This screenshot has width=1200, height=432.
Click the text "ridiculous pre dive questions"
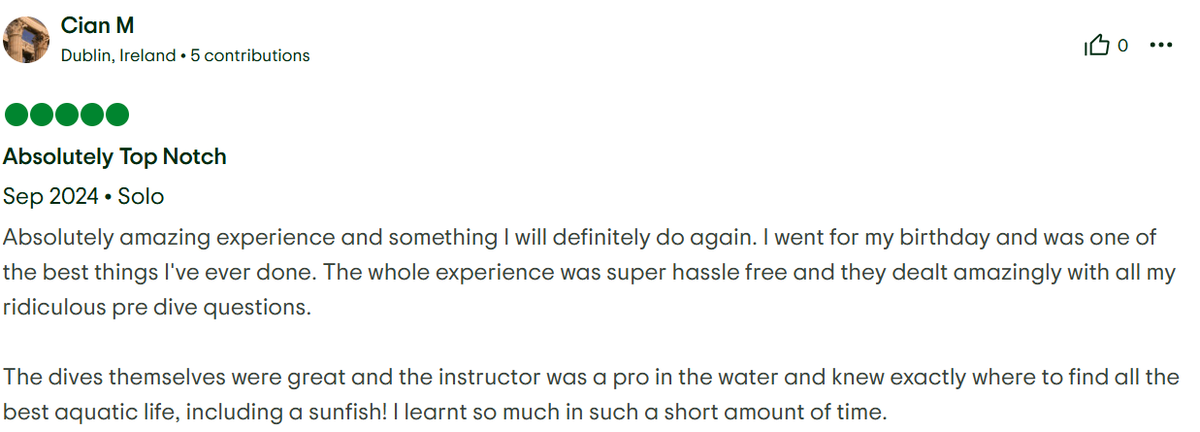(x=157, y=307)
